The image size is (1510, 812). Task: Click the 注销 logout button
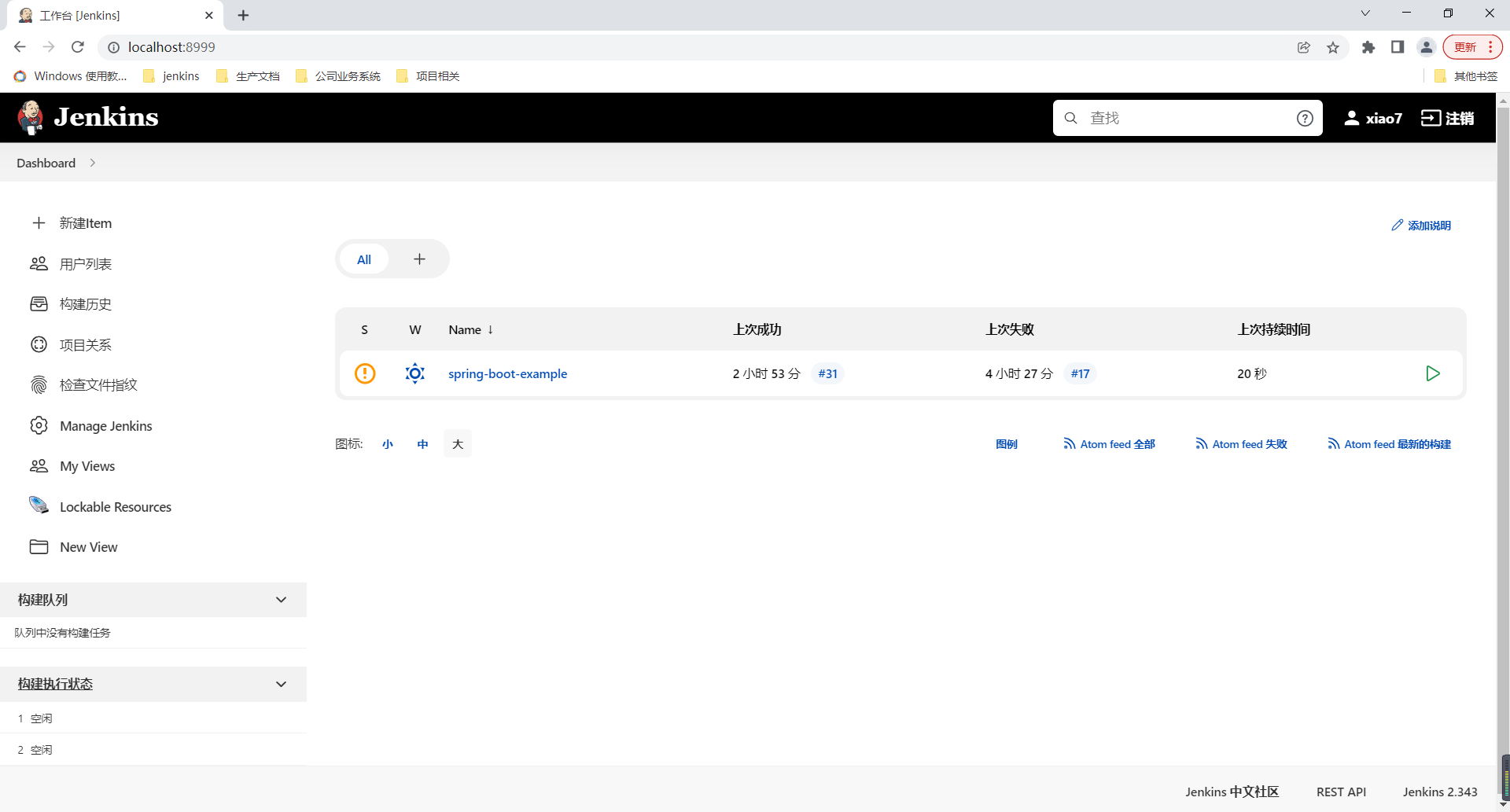point(1448,118)
